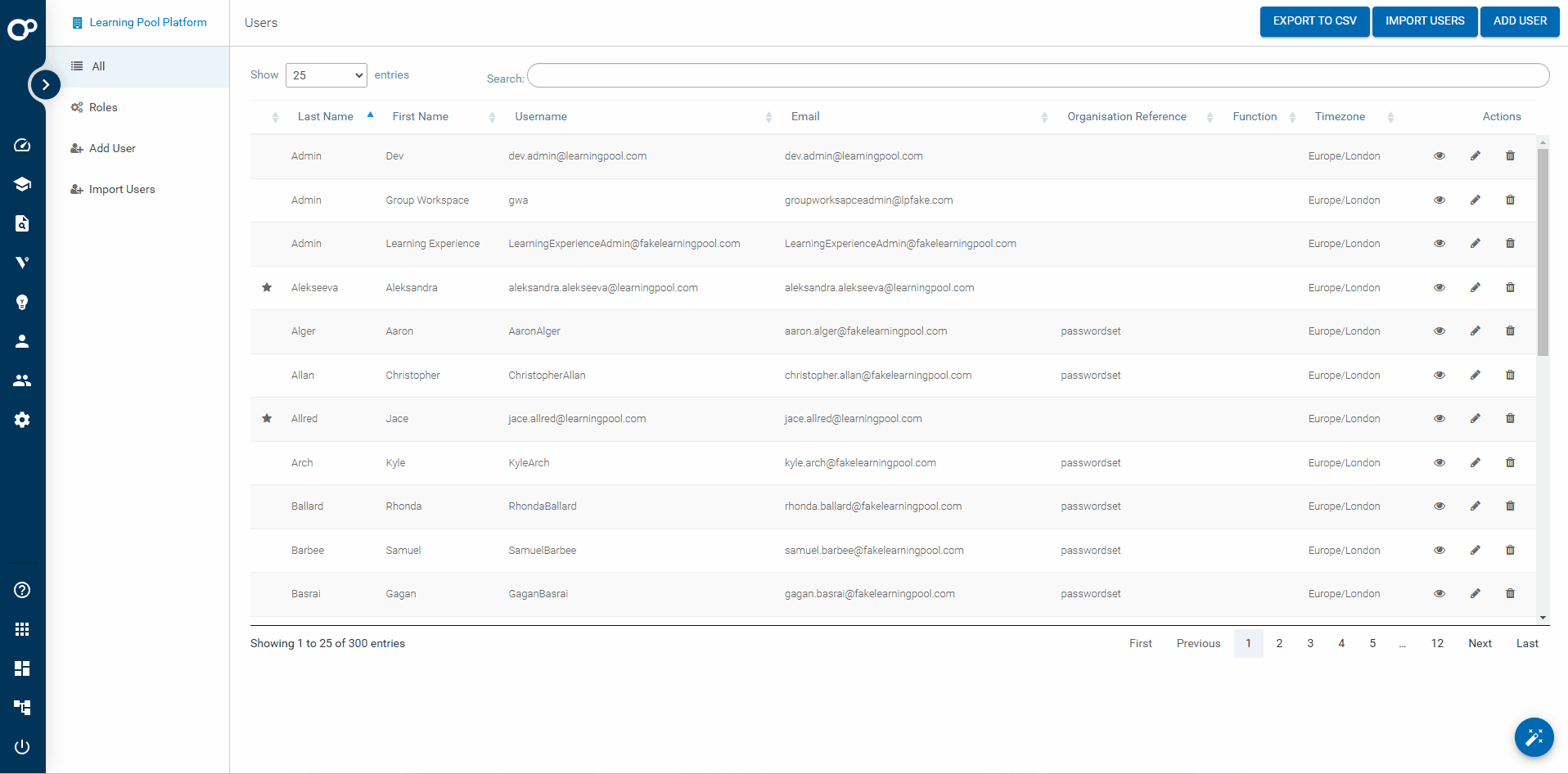The image size is (1568, 774).
Task: Open the settings gear icon in sidebar
Action: click(22, 420)
